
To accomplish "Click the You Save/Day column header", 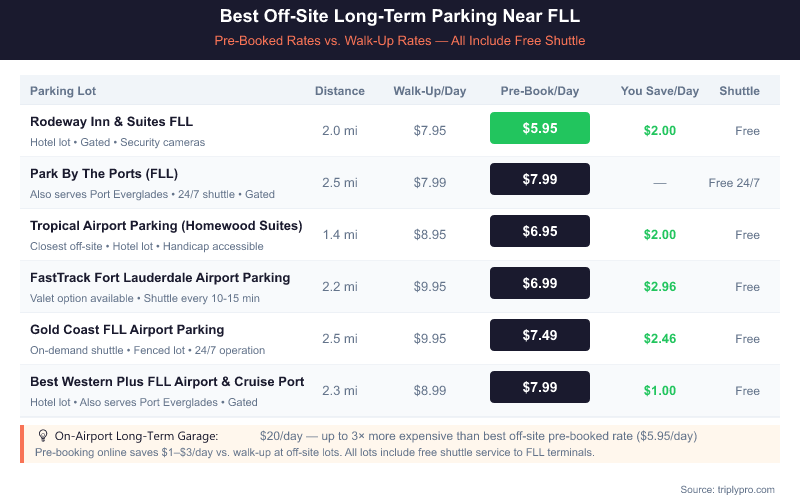I will [x=660, y=91].
